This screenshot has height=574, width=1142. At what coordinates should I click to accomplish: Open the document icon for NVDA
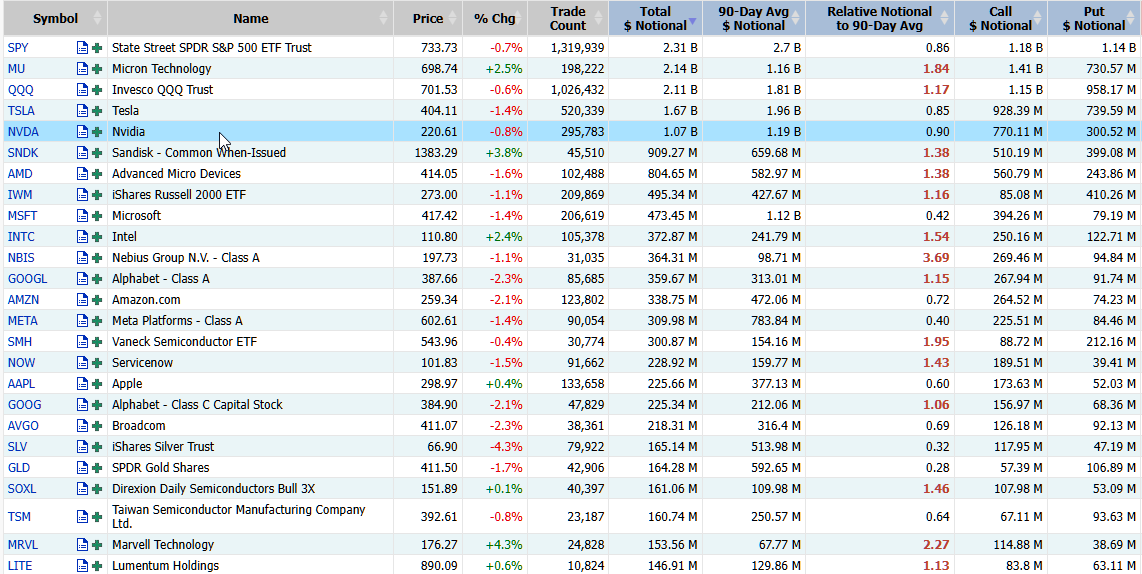(82, 132)
